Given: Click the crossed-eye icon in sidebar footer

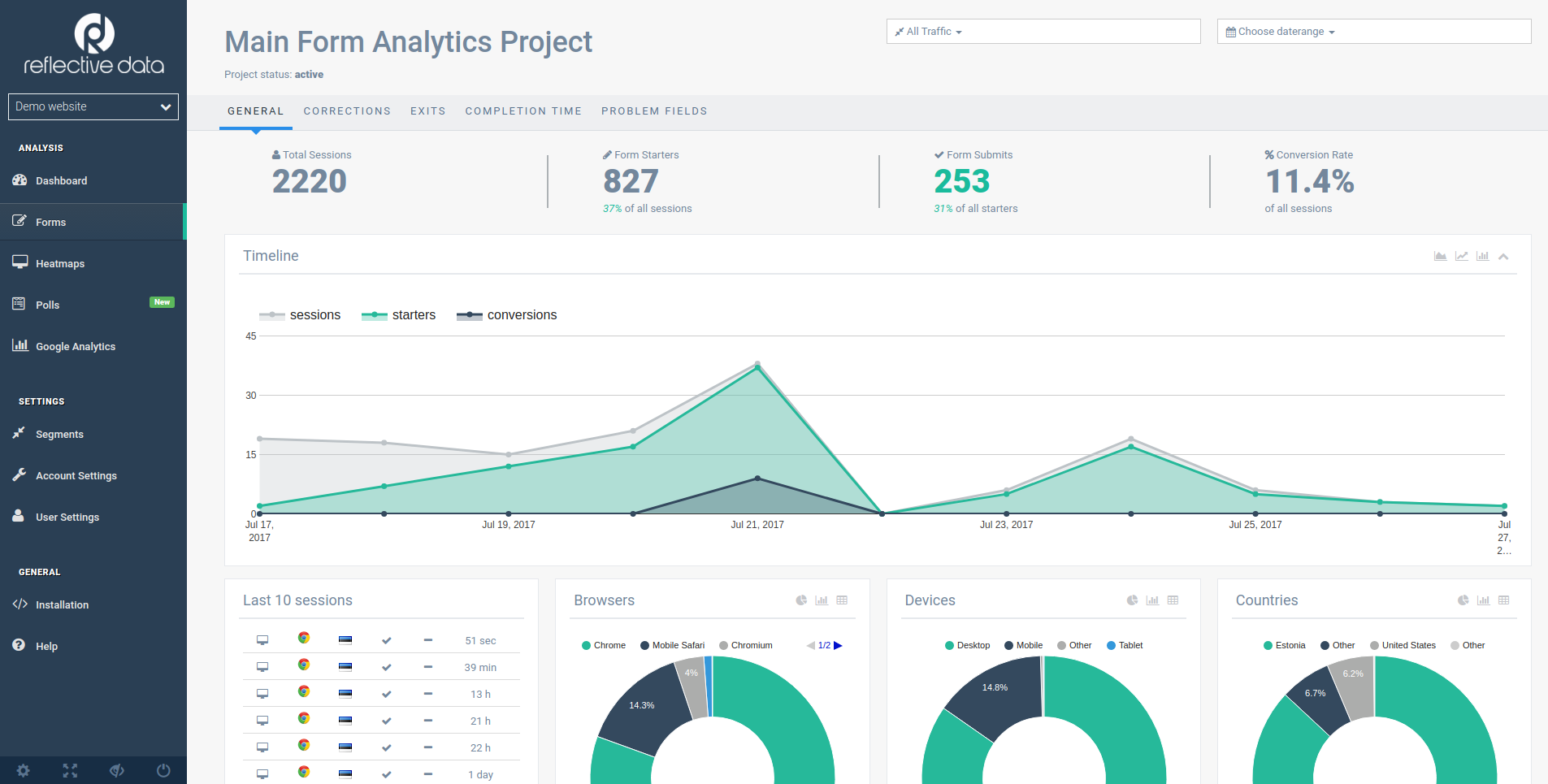Looking at the screenshot, I should [117, 770].
